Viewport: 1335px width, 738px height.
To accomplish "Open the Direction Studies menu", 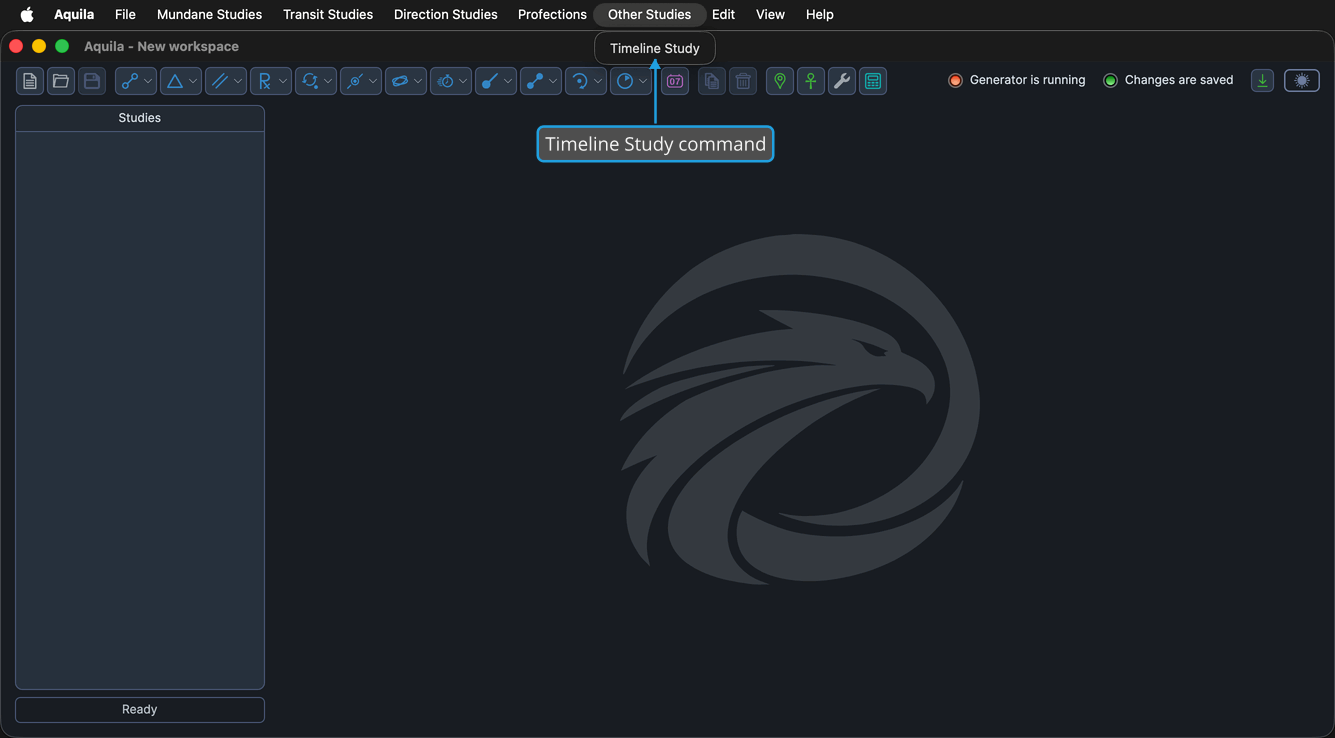I will [x=446, y=14].
